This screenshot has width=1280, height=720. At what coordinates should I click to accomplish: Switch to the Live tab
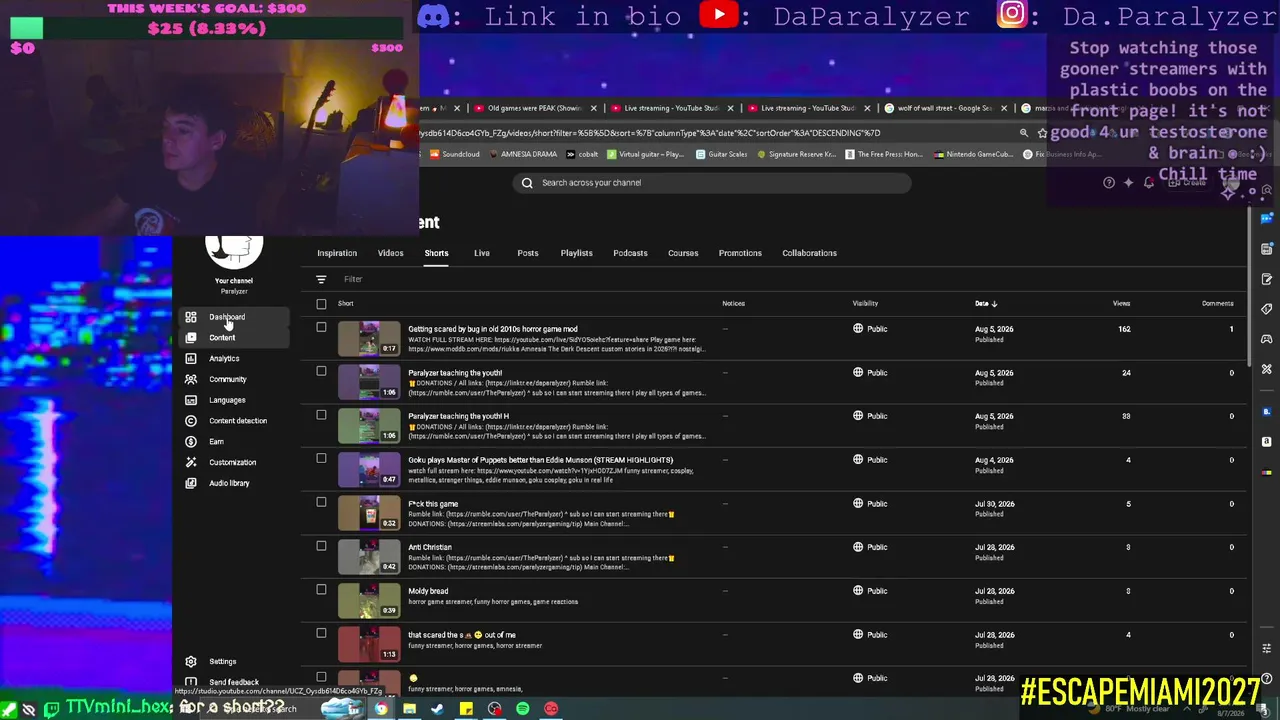[481, 253]
